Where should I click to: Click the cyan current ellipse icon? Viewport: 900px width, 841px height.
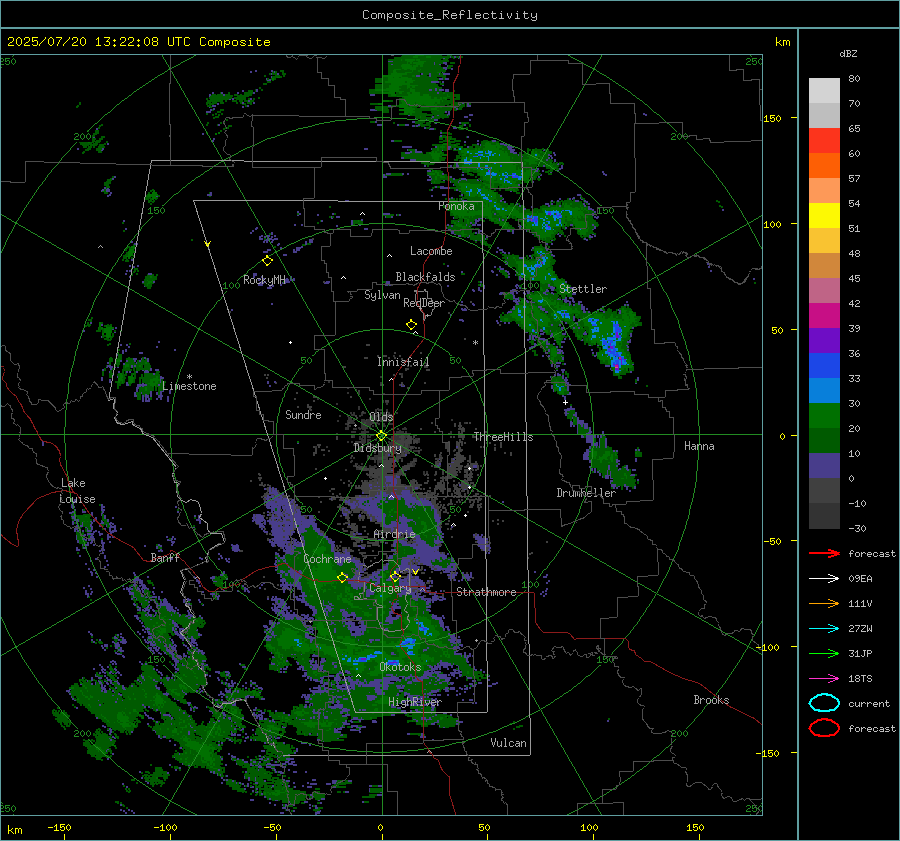point(824,703)
